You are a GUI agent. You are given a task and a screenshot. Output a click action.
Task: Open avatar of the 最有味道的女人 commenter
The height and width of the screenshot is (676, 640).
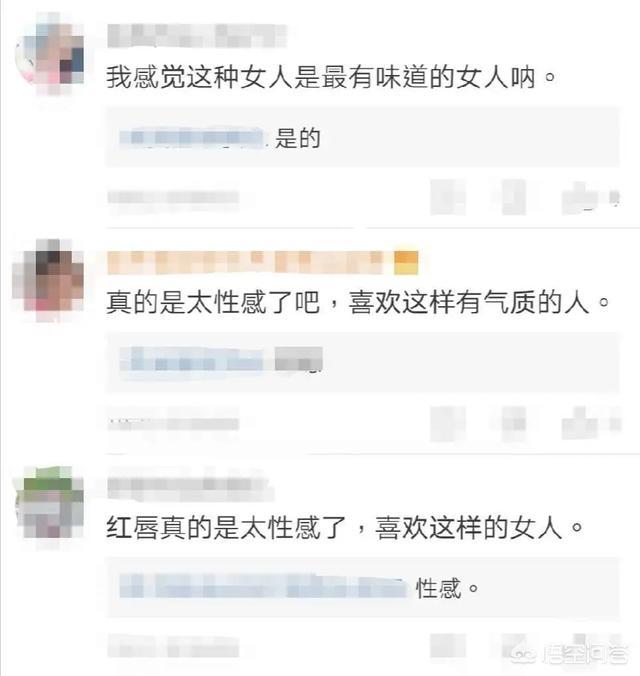coord(50,54)
